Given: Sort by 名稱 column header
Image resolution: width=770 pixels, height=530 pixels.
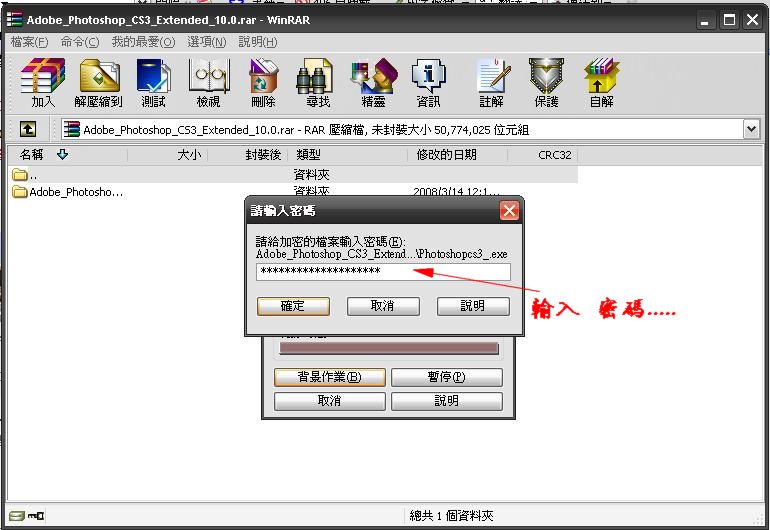Looking at the screenshot, I should [67, 155].
